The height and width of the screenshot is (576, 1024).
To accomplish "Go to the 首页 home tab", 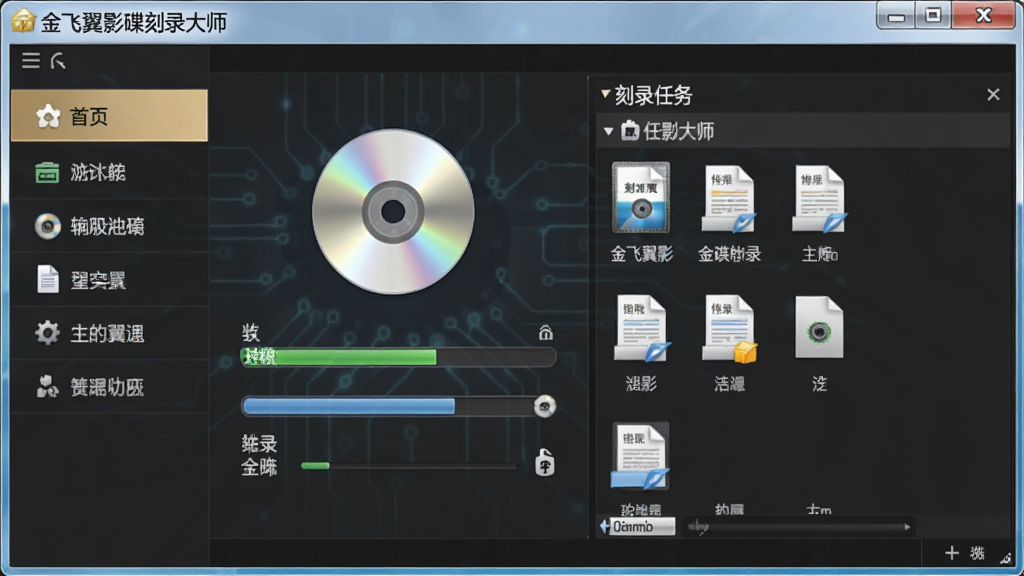I will [x=109, y=116].
